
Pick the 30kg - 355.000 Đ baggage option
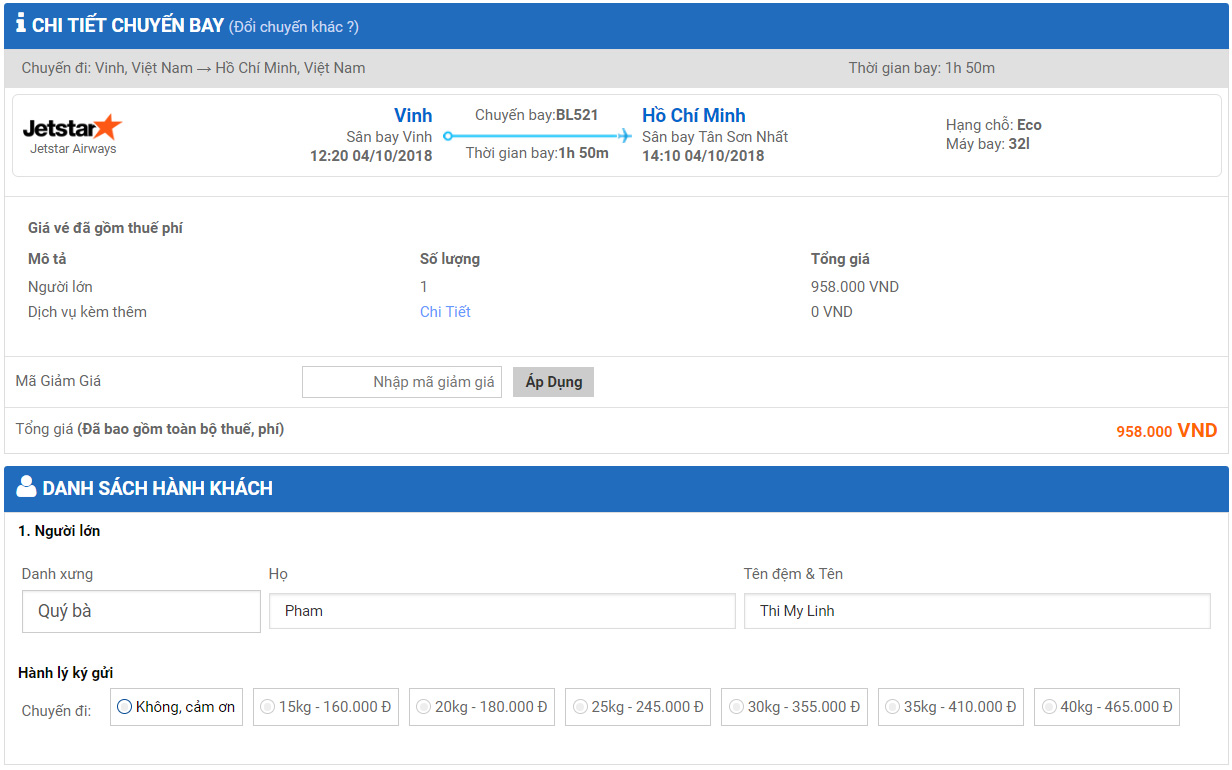[736, 707]
